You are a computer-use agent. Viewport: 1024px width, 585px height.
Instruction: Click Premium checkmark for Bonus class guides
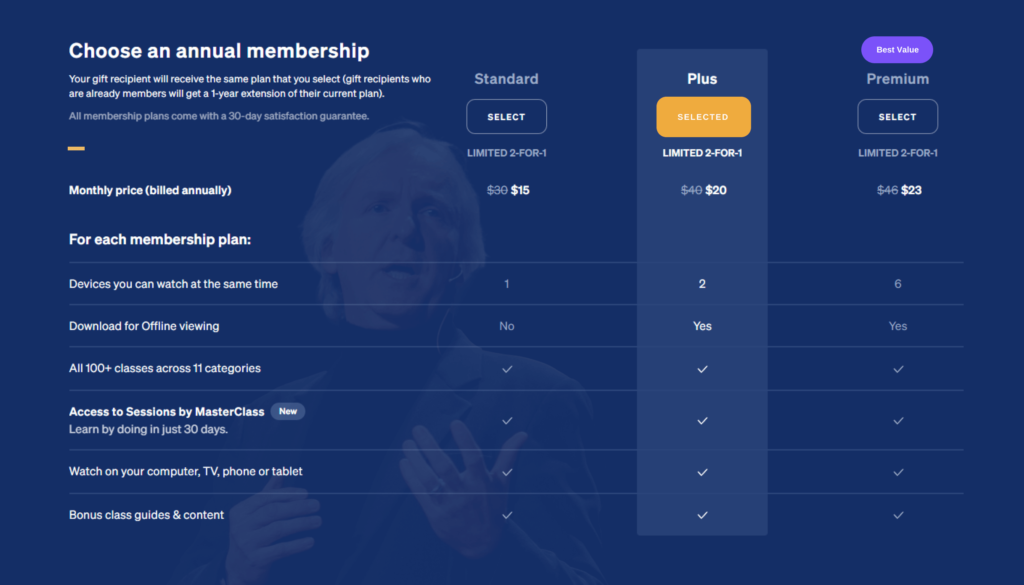(x=898, y=514)
